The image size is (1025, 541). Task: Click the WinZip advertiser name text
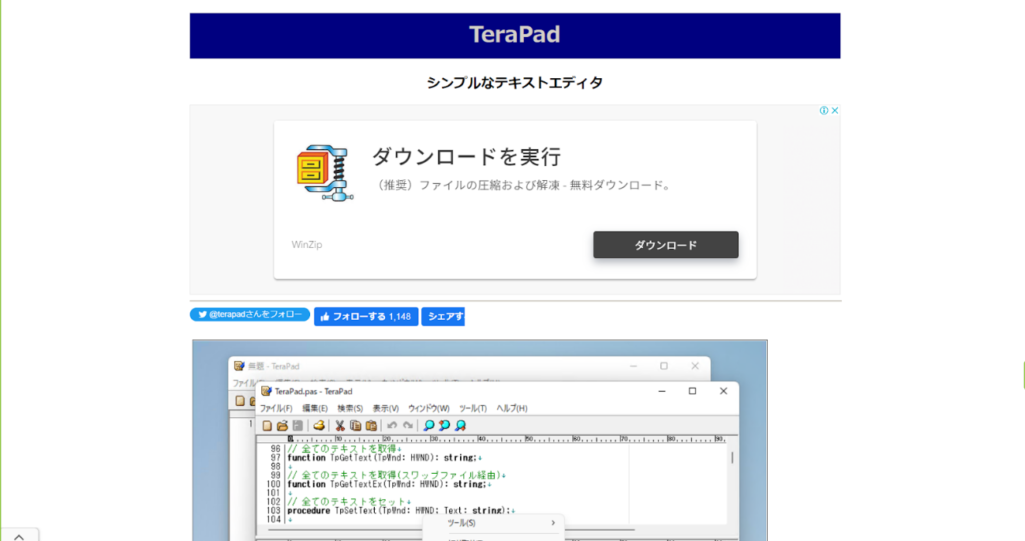307,244
